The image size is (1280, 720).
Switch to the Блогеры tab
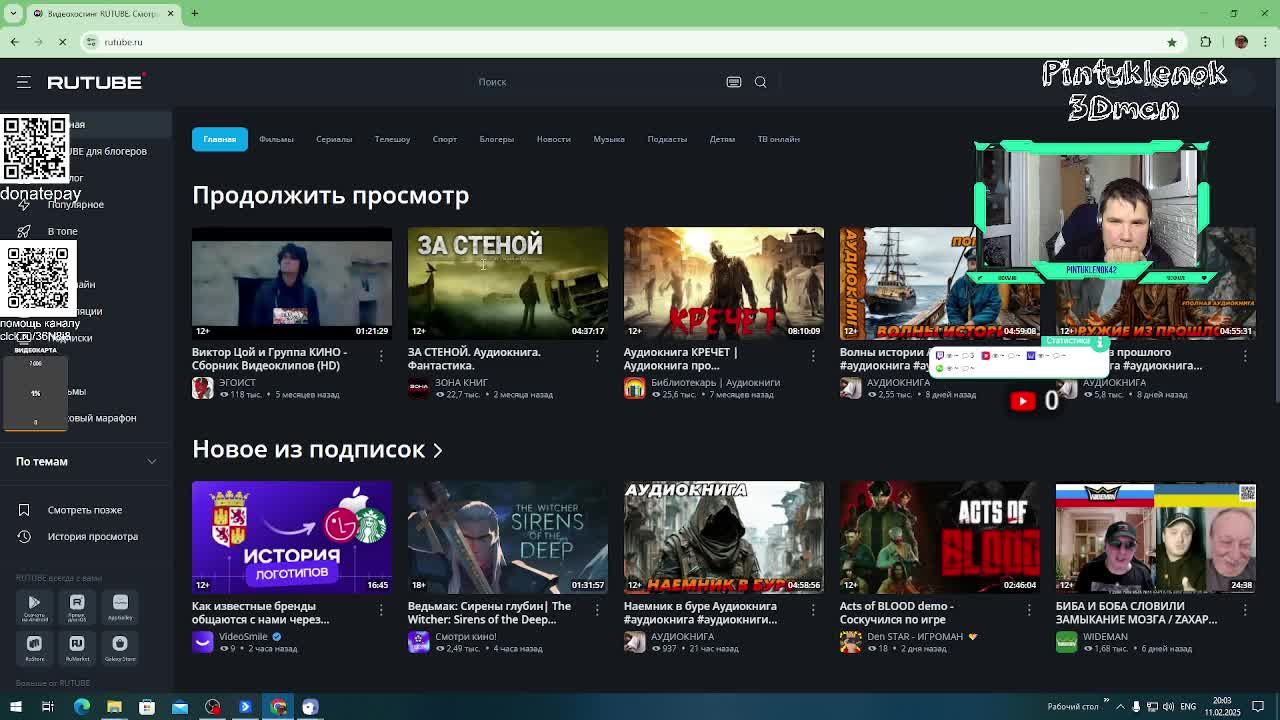pyautogui.click(x=496, y=139)
